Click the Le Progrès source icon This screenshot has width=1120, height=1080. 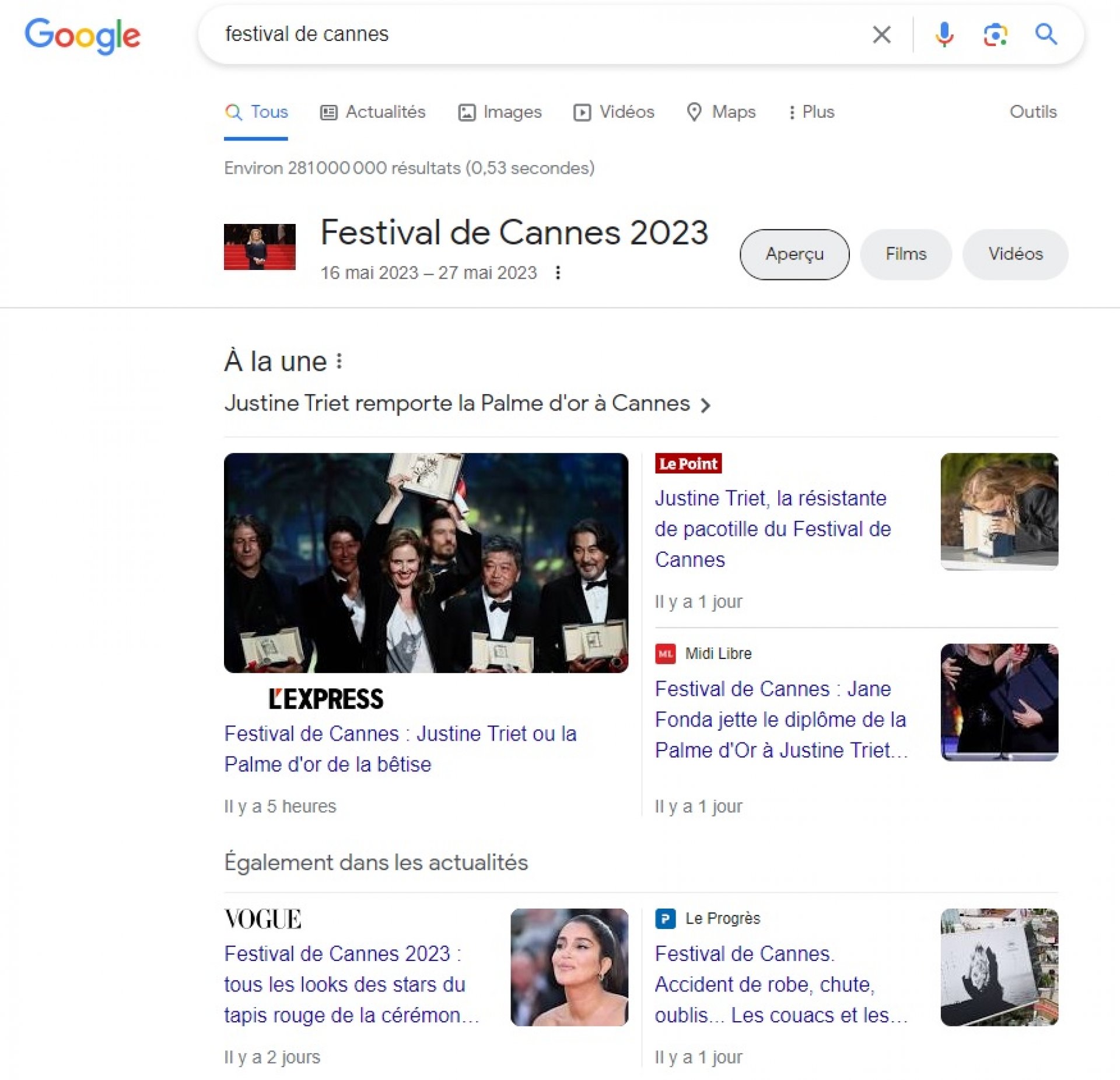[x=666, y=918]
